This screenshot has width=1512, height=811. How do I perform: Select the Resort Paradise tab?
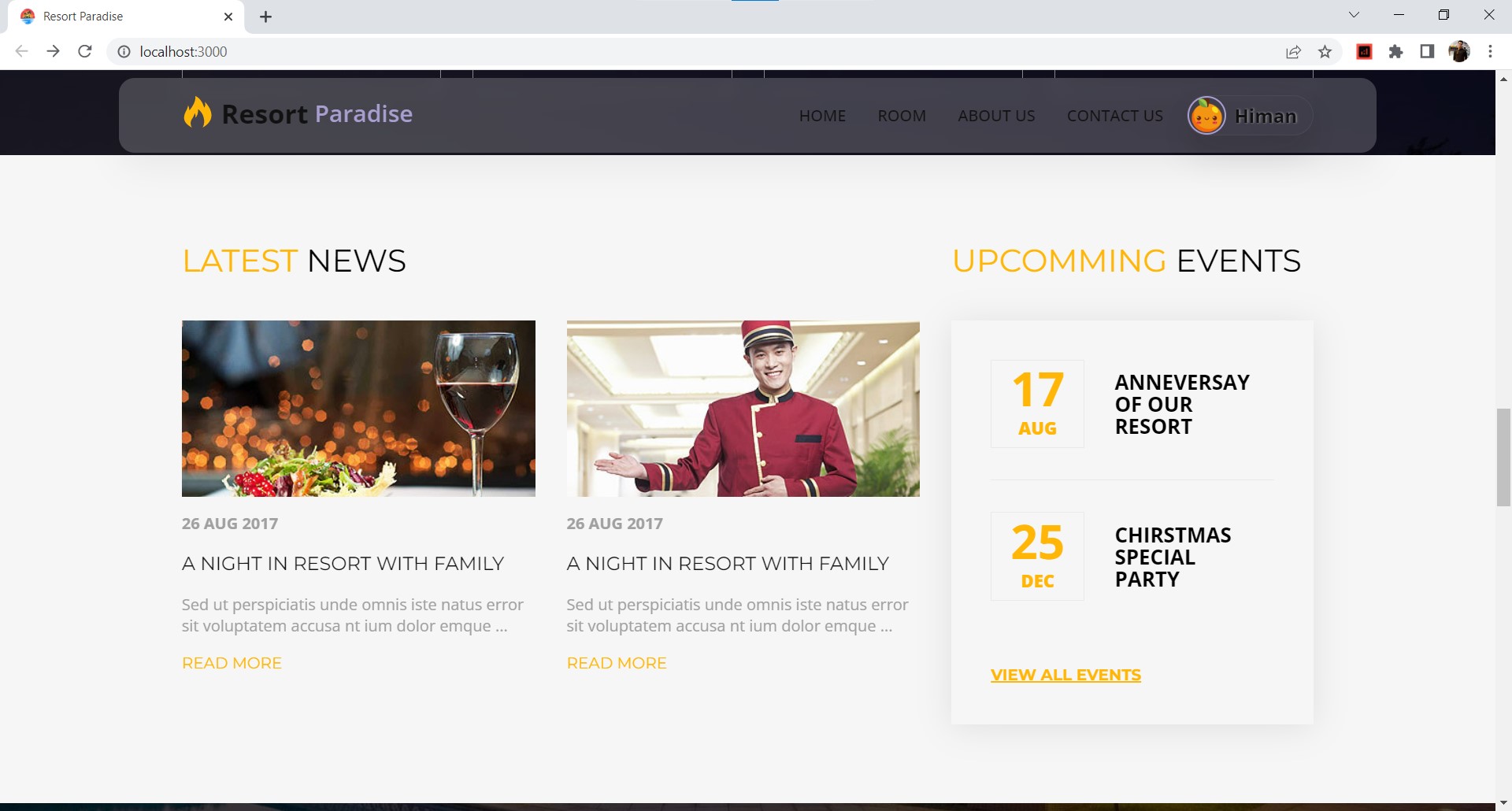point(126,17)
